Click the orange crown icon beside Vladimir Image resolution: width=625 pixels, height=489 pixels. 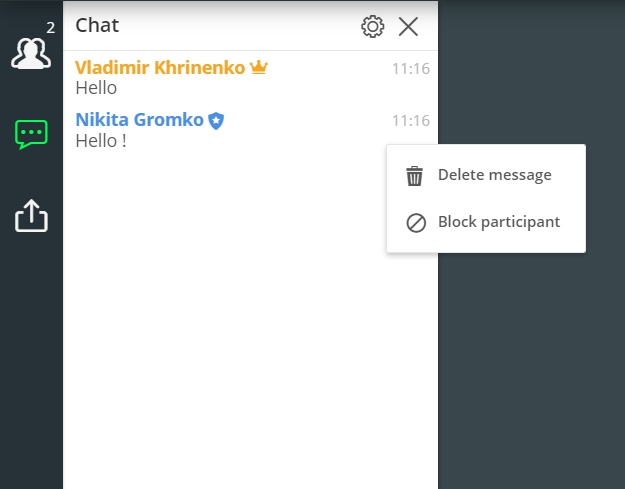tap(259, 67)
